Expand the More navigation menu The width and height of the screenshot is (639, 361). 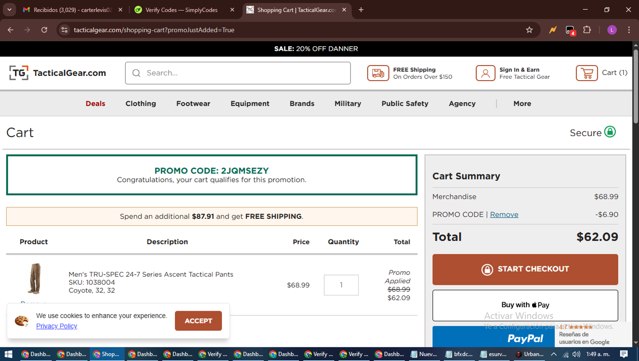522,103
